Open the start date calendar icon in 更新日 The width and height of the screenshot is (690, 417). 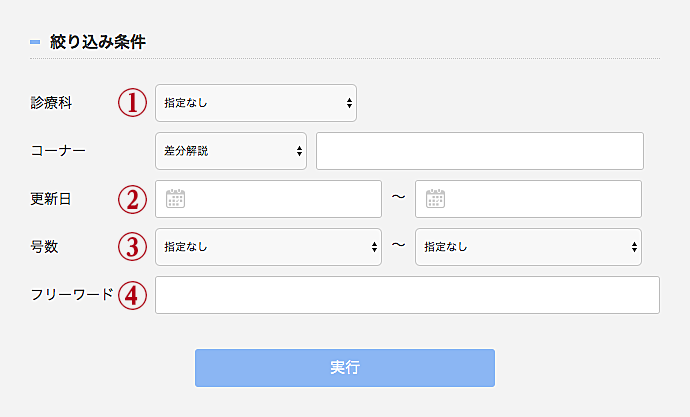[175, 199]
